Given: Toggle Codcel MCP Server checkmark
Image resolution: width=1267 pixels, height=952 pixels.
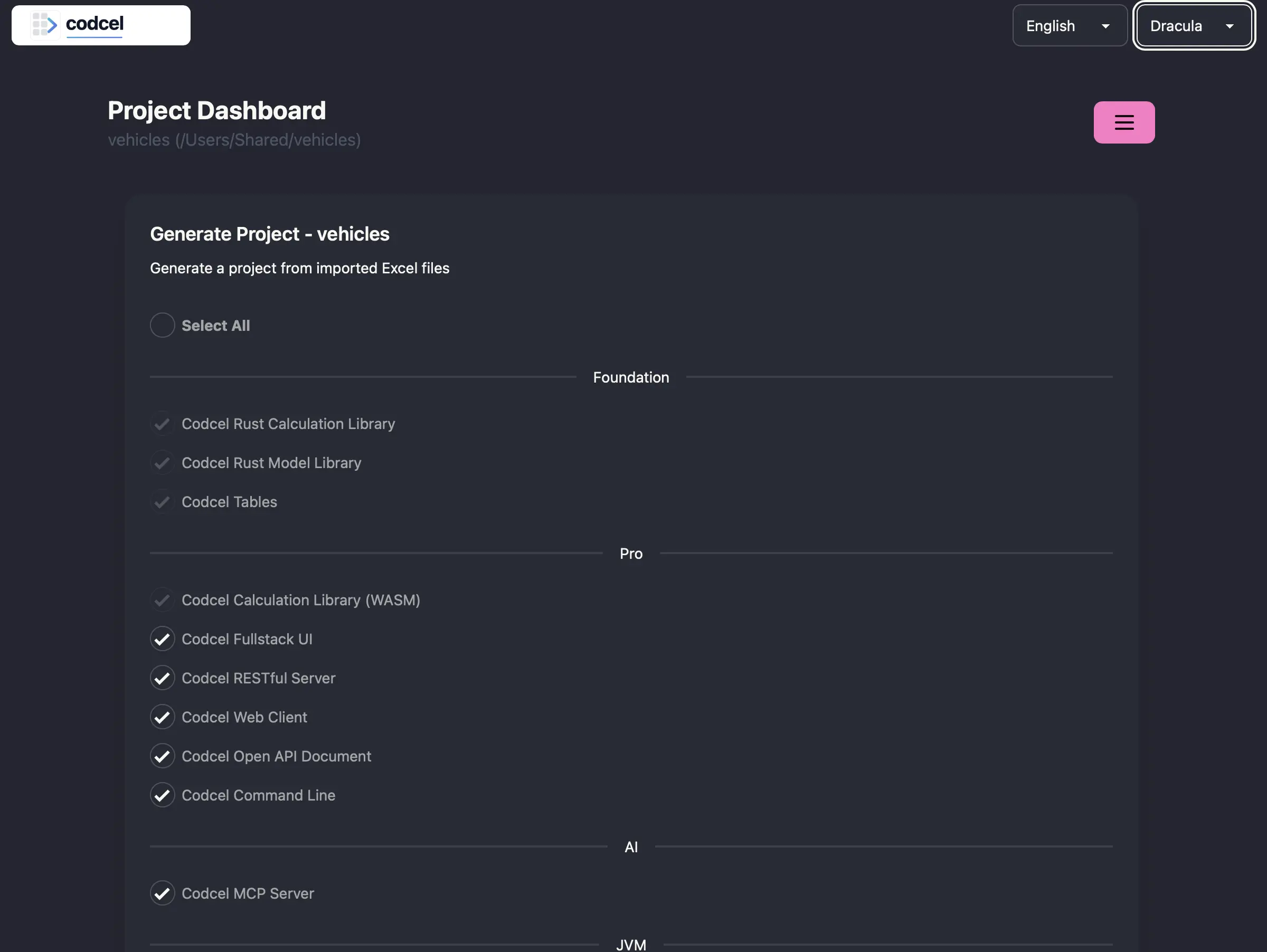Looking at the screenshot, I should (x=162, y=893).
